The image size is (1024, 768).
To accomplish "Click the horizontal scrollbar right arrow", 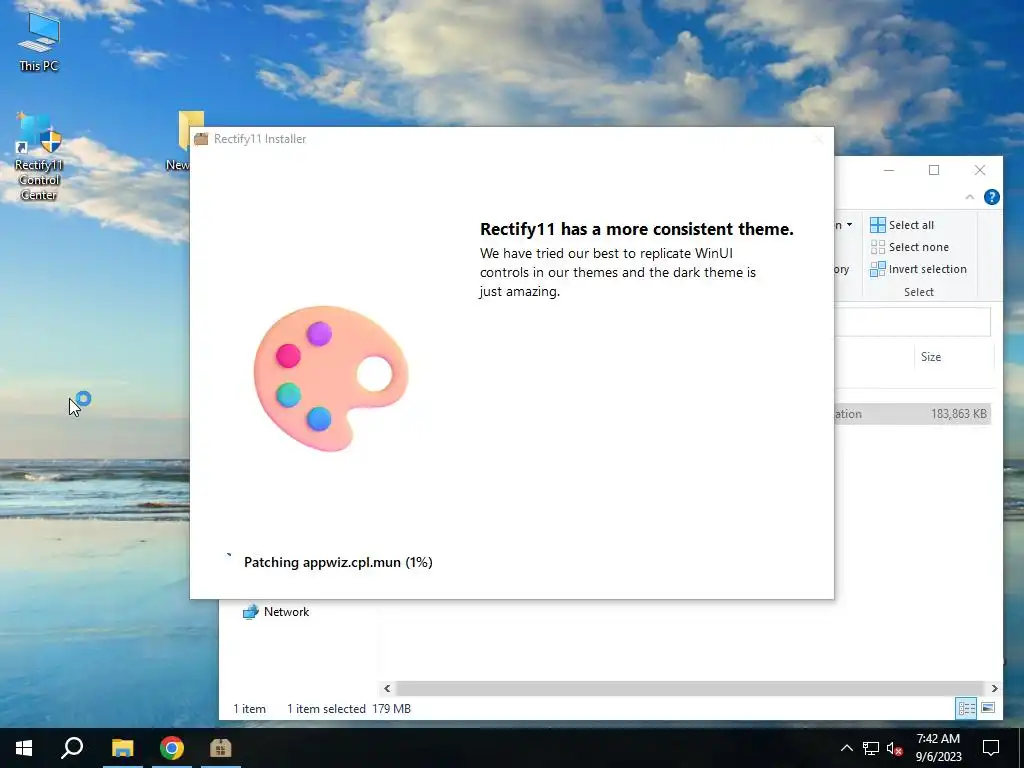I will (x=994, y=688).
